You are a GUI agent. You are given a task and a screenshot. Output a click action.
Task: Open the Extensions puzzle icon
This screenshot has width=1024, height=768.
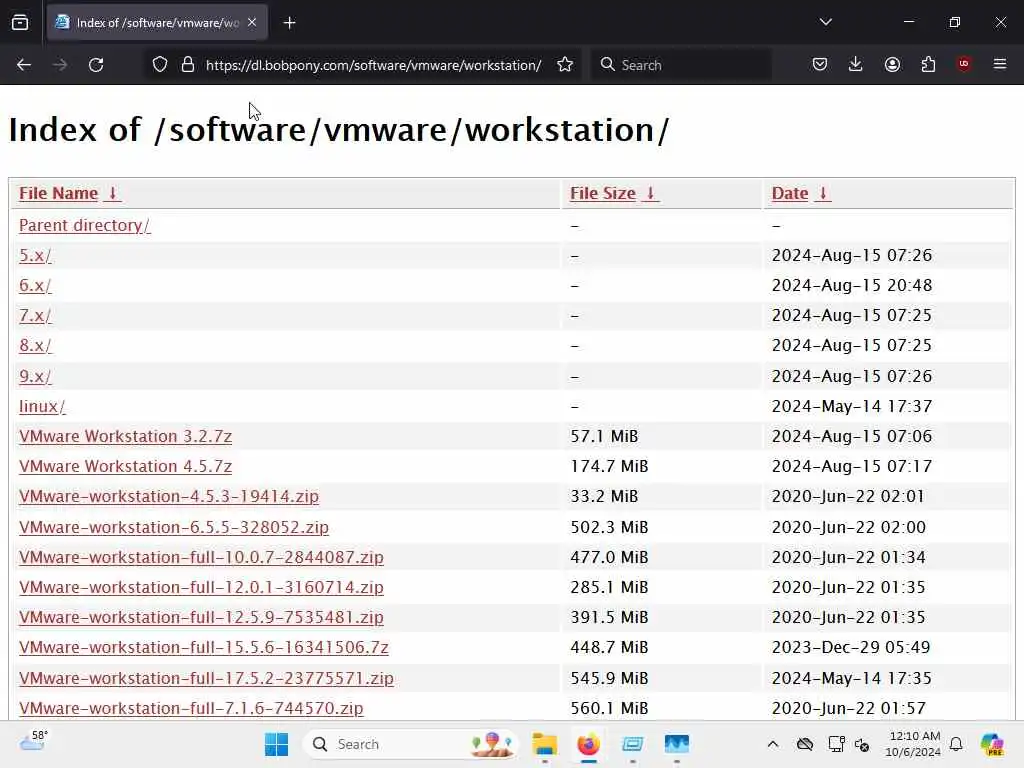click(928, 64)
